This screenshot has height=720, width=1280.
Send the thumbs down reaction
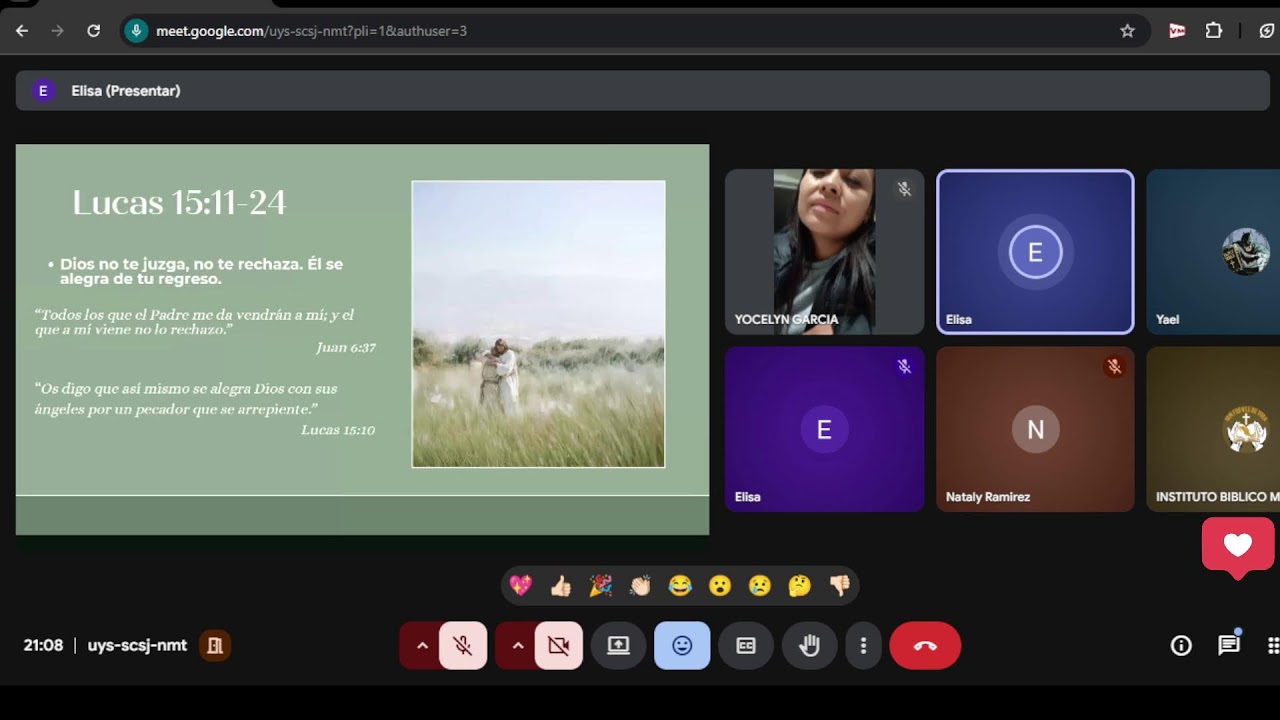tap(839, 586)
